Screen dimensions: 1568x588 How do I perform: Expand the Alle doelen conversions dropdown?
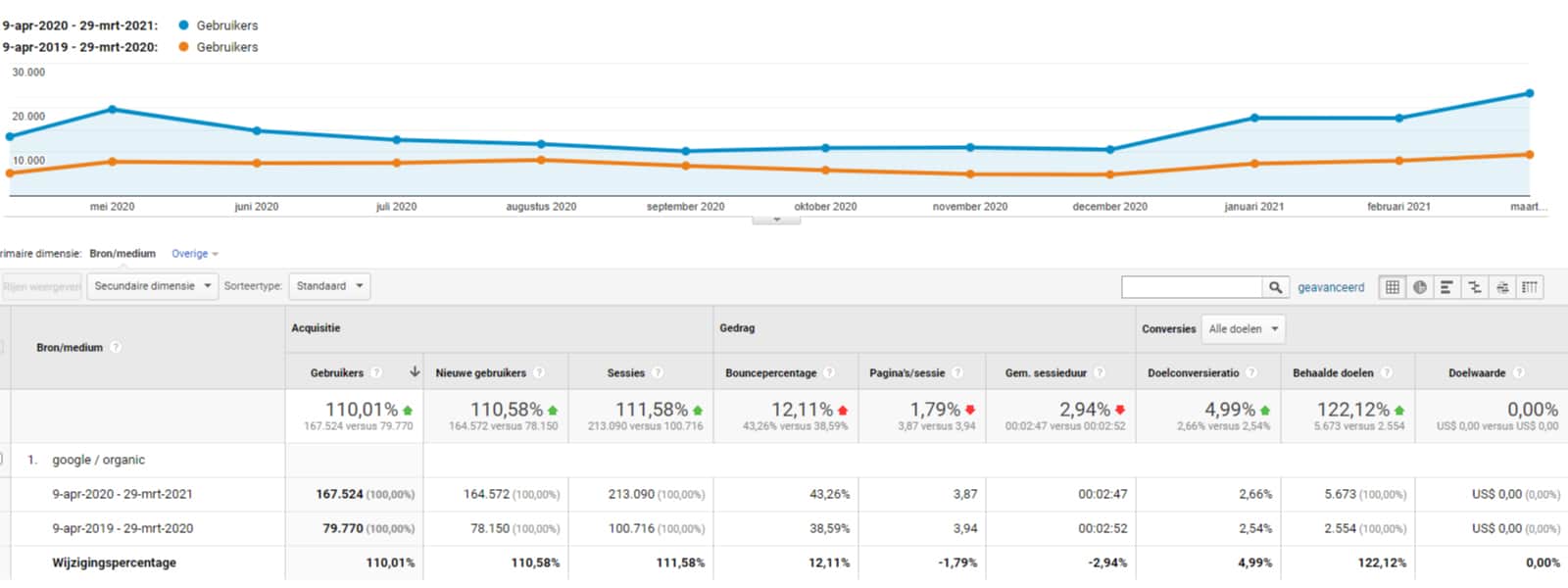coord(1243,329)
